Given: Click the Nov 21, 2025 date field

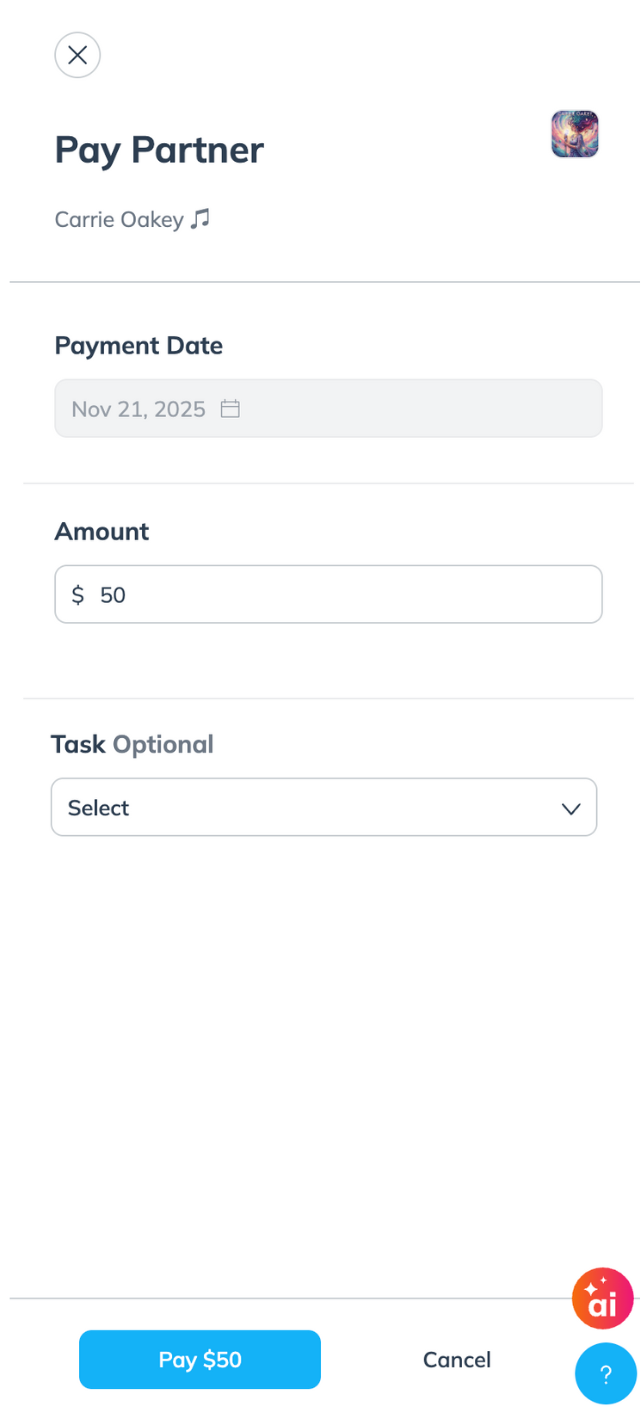Looking at the screenshot, I should pyautogui.click(x=138, y=408).
